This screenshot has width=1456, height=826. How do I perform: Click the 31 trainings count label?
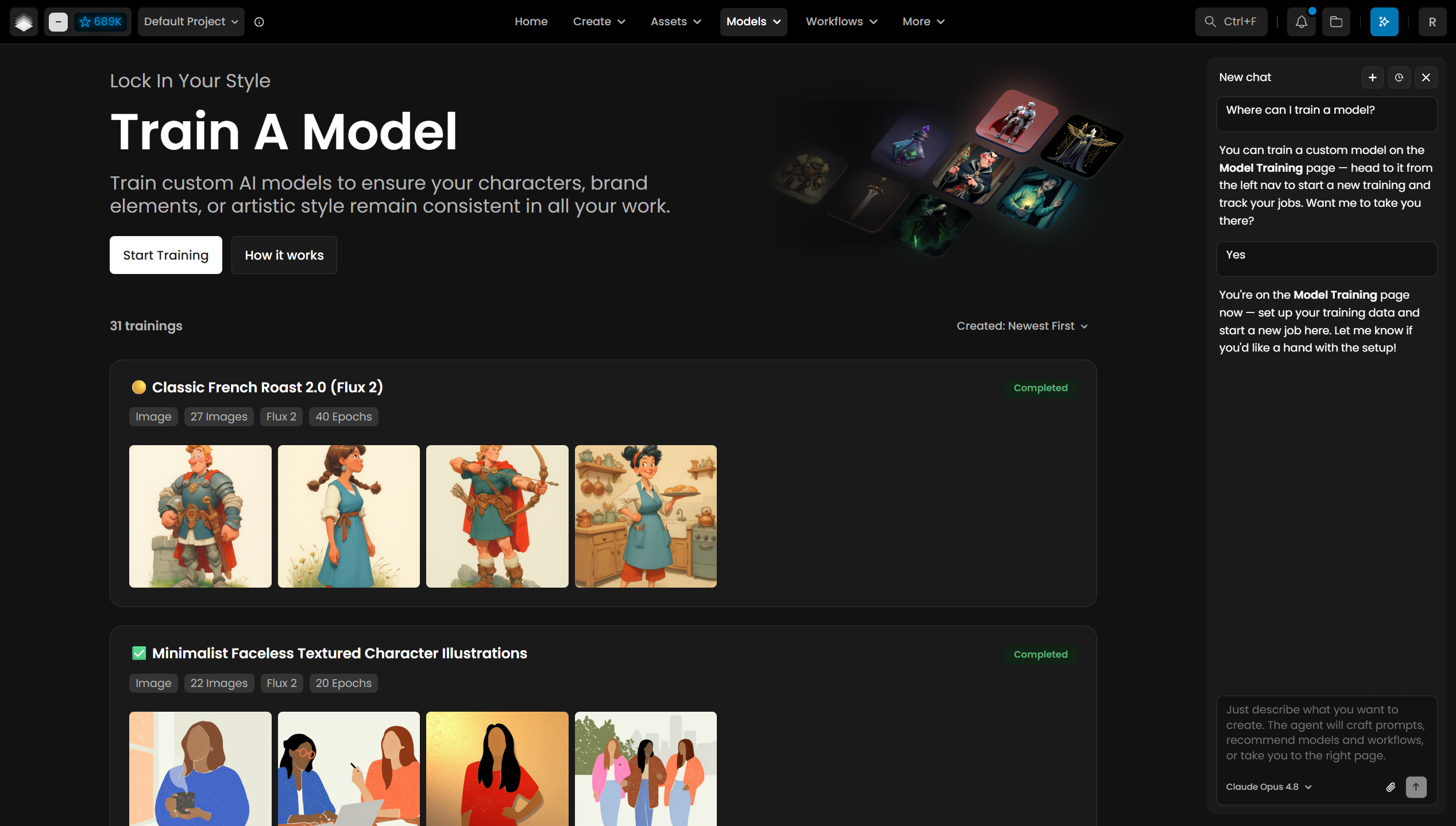pos(146,326)
